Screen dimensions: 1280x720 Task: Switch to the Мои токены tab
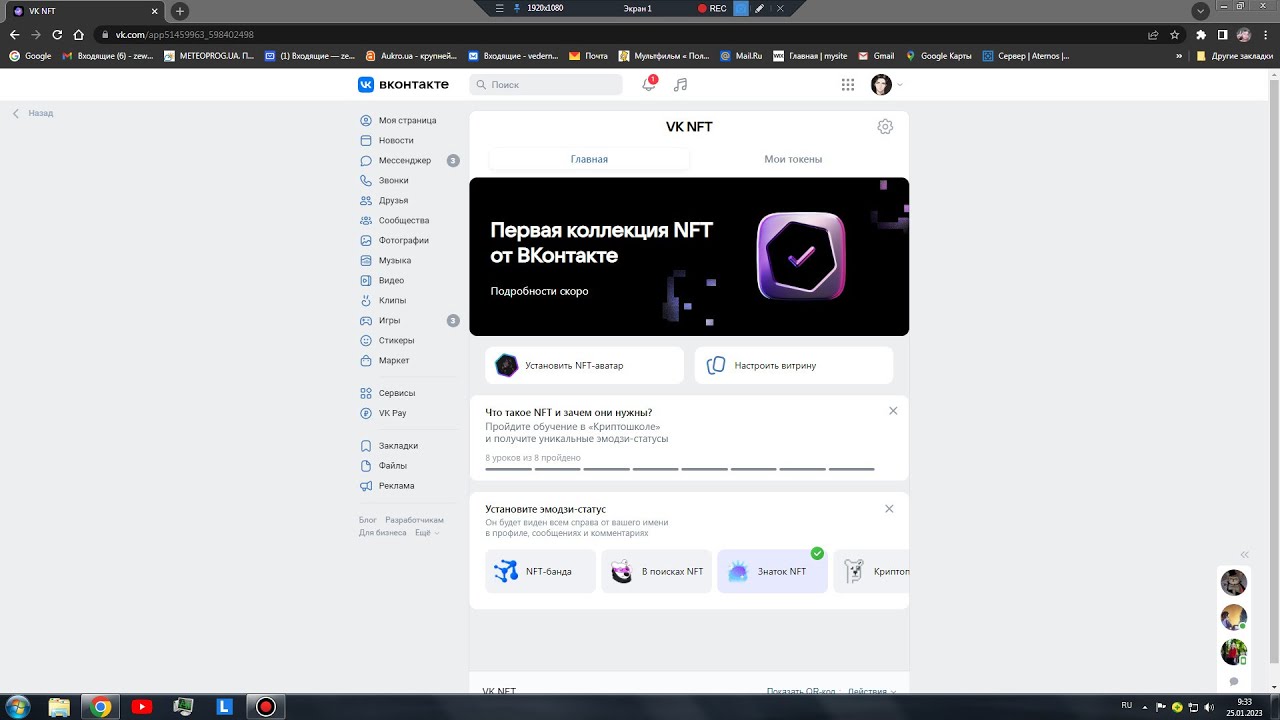(x=793, y=159)
